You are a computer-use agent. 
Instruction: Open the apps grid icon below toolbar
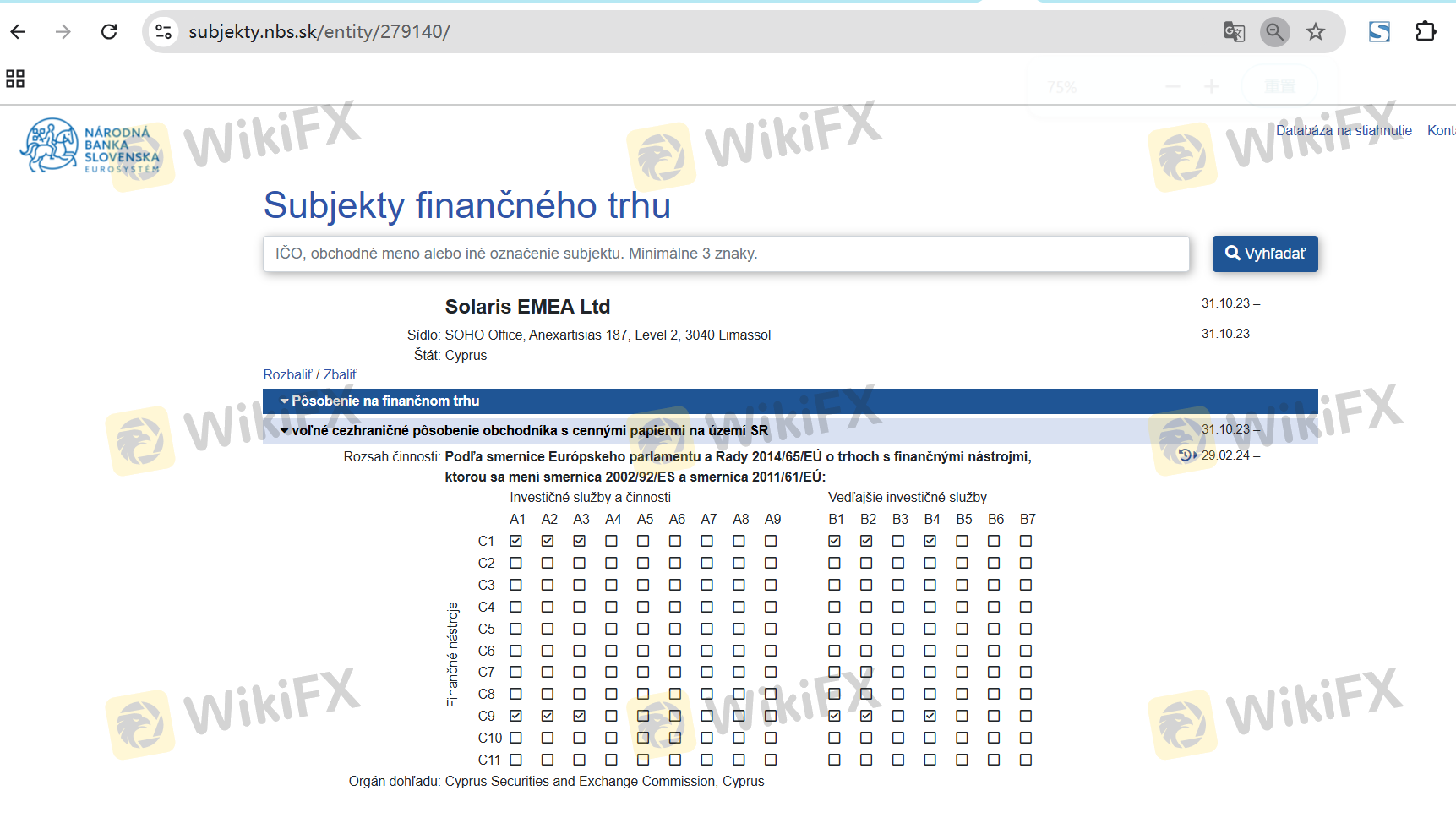[x=15, y=79]
